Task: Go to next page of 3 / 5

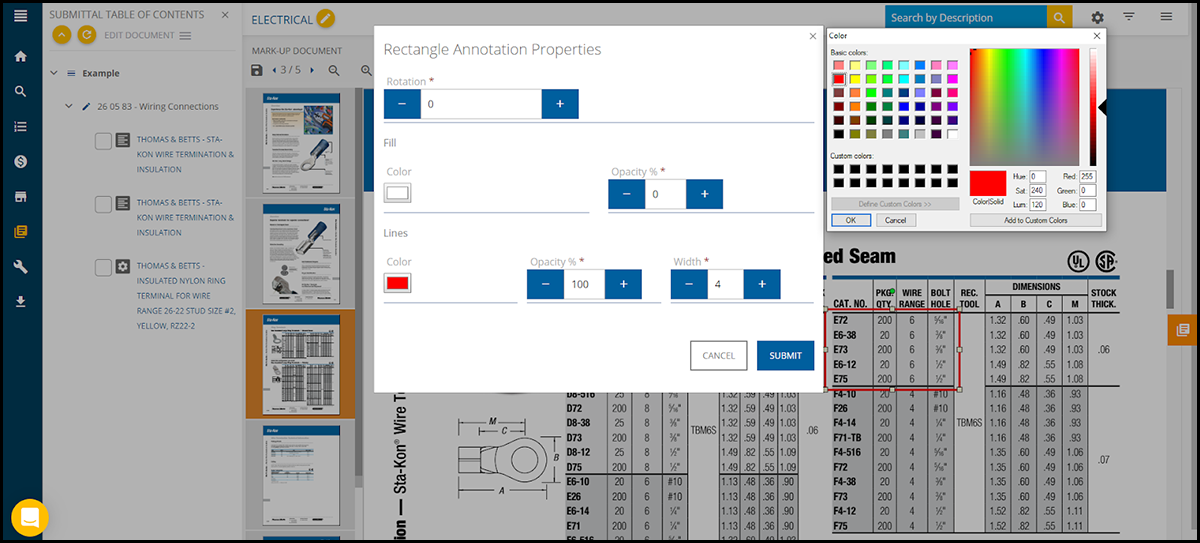Action: (312, 70)
